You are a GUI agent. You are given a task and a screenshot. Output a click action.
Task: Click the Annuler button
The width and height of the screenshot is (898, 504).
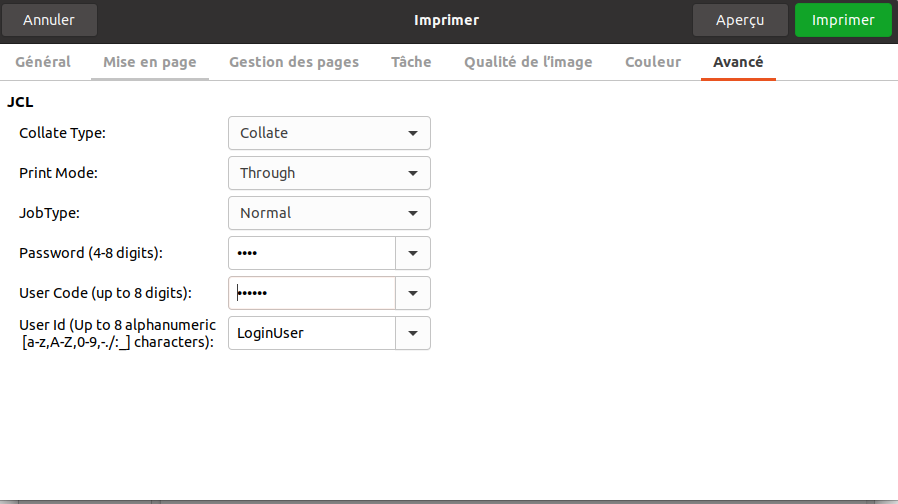pyautogui.click(x=49, y=20)
